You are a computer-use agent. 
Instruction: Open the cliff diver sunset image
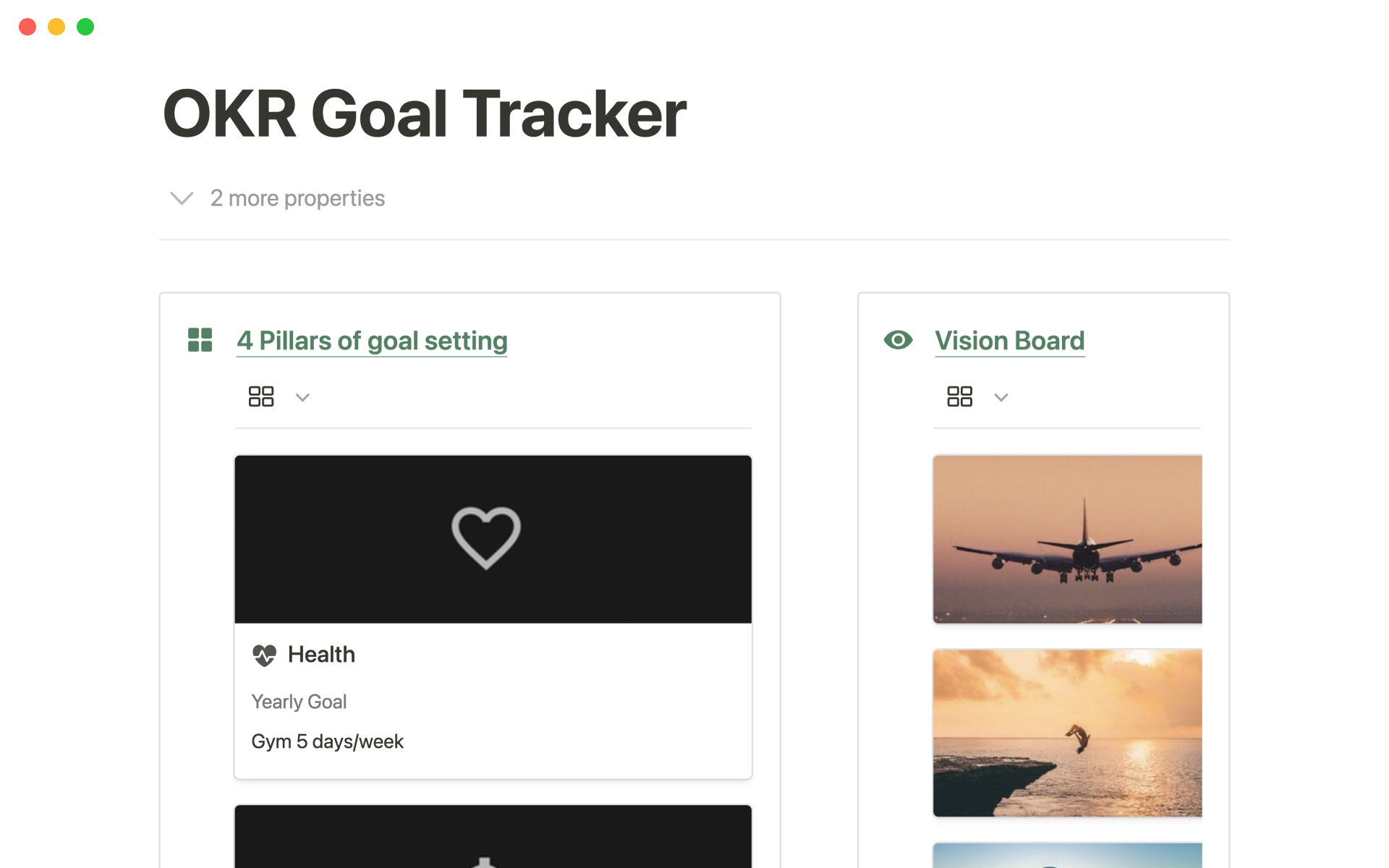pyautogui.click(x=1067, y=733)
